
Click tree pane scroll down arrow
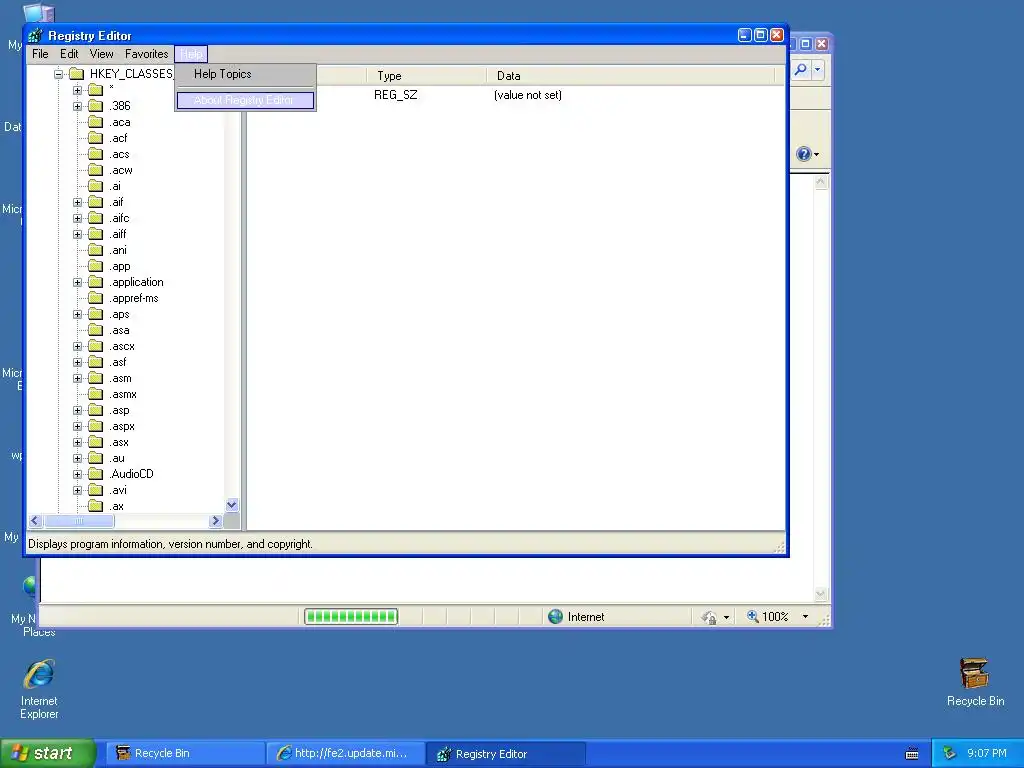pos(232,505)
